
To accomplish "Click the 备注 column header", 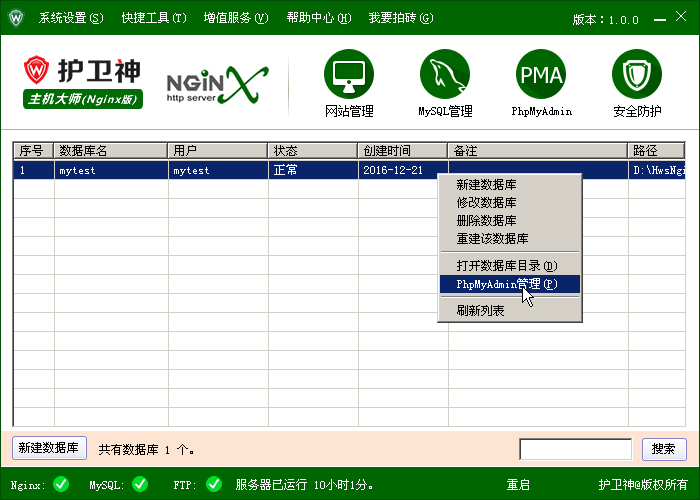I will tap(538, 150).
